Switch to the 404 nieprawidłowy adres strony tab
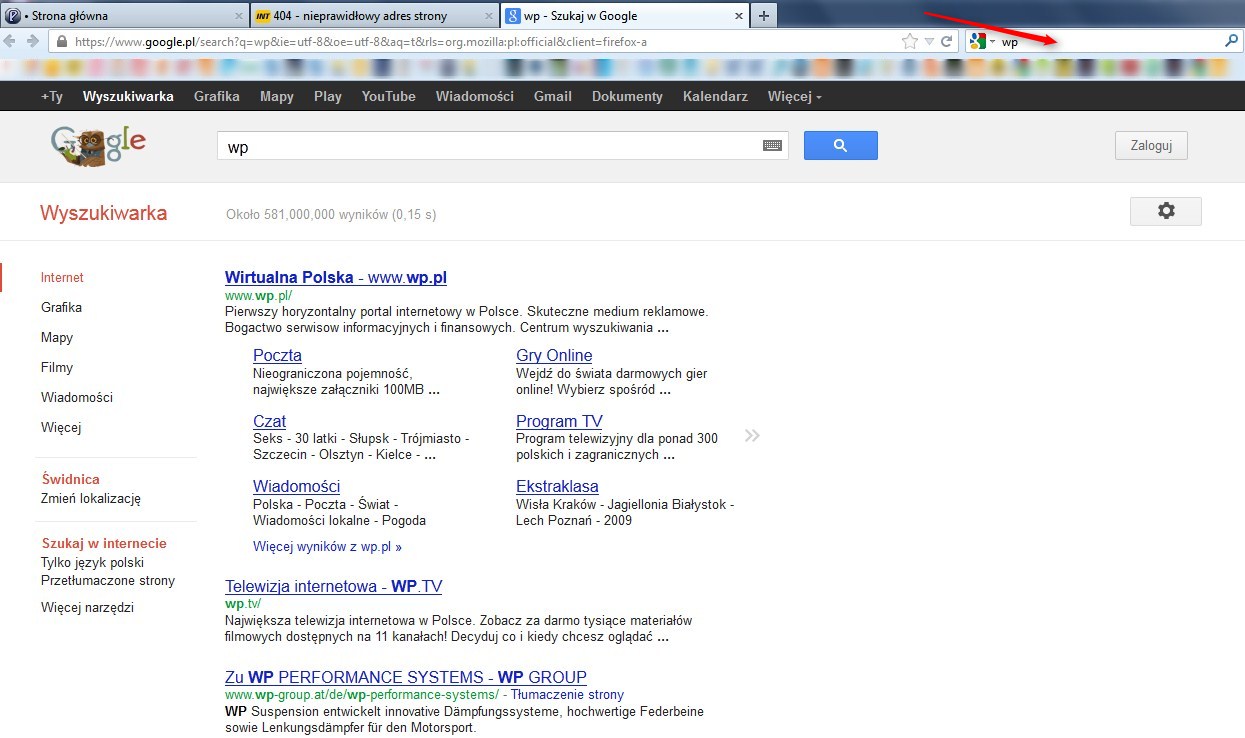This screenshot has height=738, width=1245. tap(374, 16)
